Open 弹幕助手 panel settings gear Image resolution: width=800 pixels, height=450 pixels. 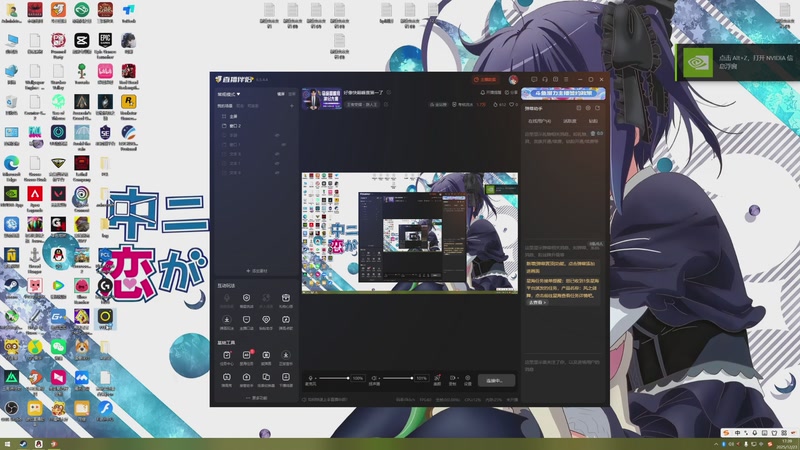point(588,108)
